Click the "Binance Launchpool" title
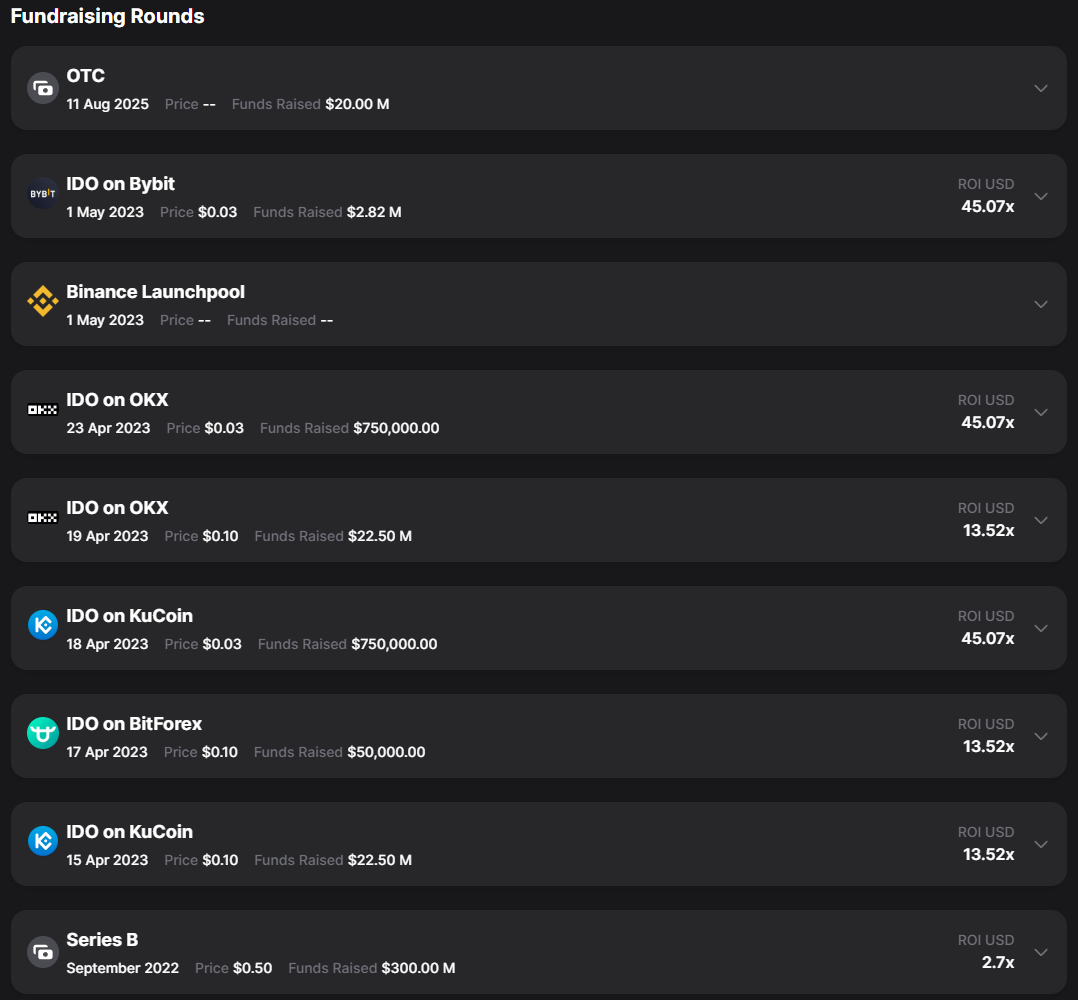Screen dimensions: 1078x1000 155,292
